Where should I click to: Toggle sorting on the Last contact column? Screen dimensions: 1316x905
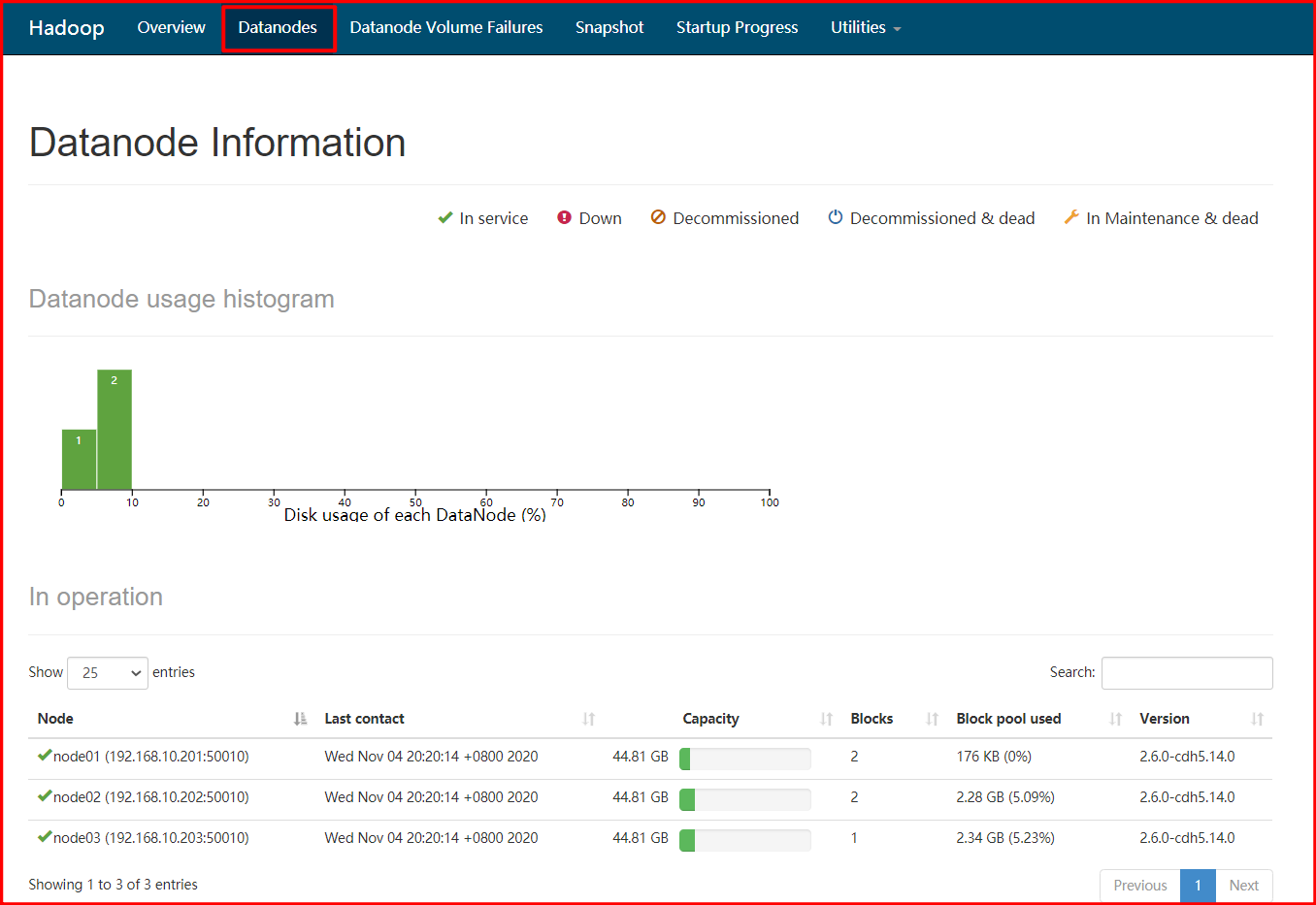(588, 719)
